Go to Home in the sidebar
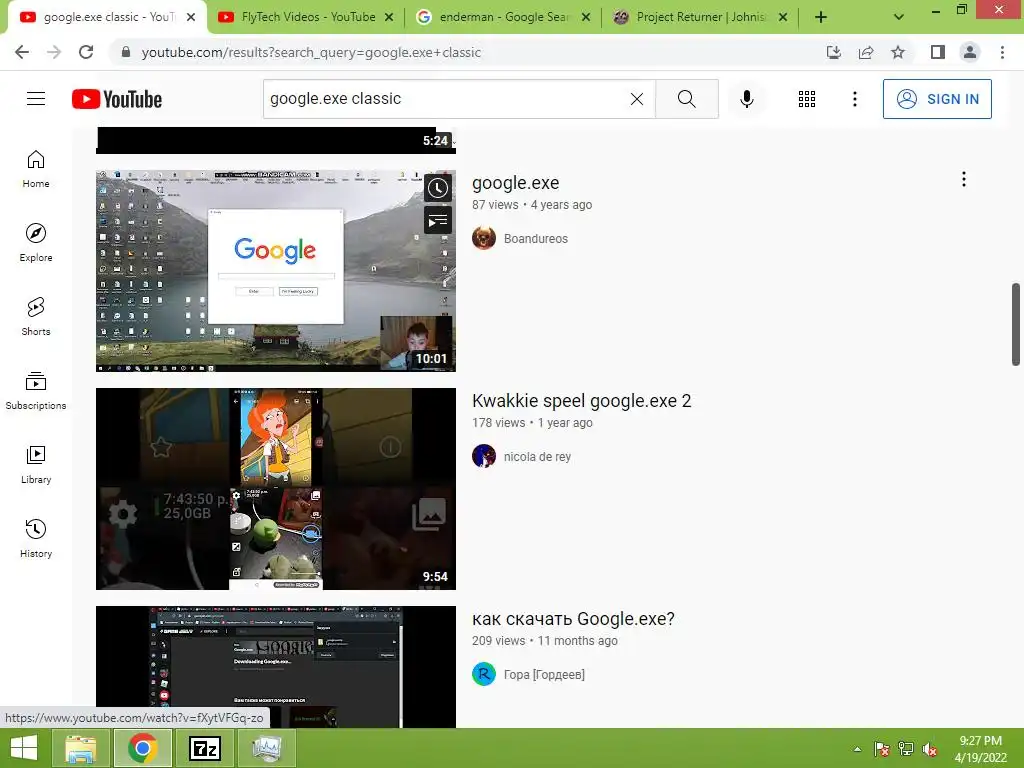1024x768 pixels. click(x=36, y=169)
